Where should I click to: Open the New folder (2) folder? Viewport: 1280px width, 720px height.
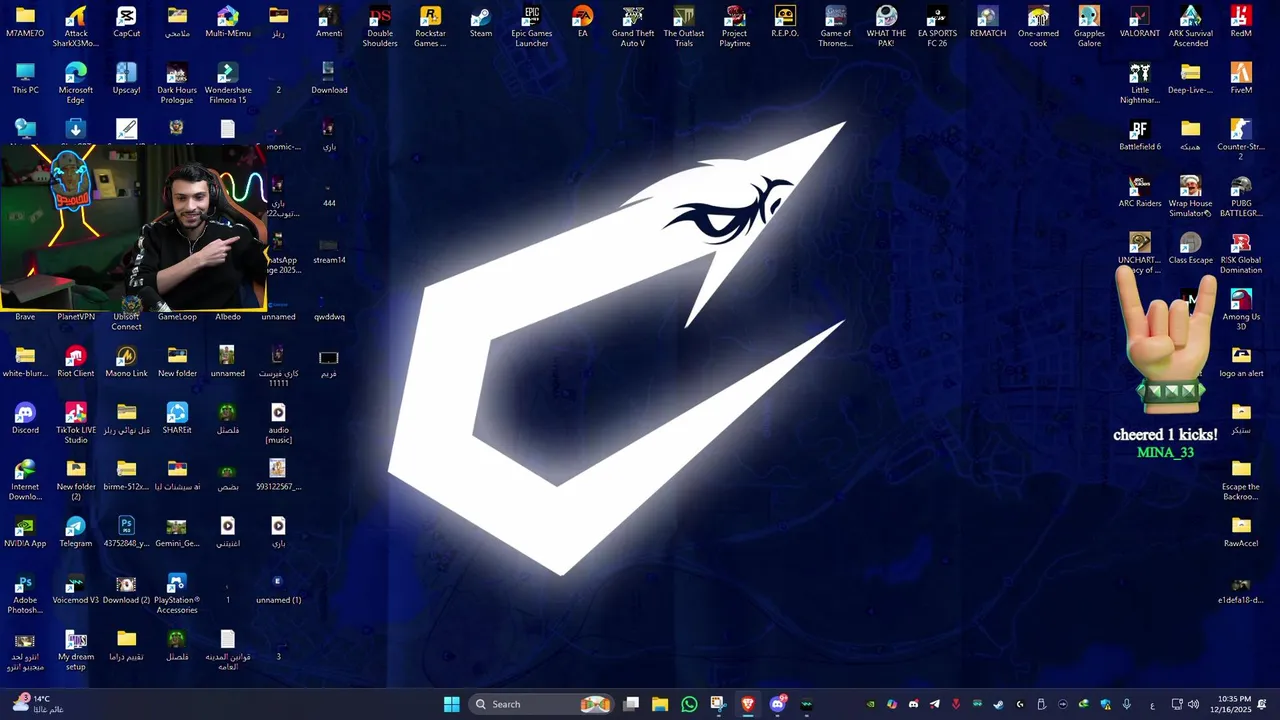coord(76,481)
